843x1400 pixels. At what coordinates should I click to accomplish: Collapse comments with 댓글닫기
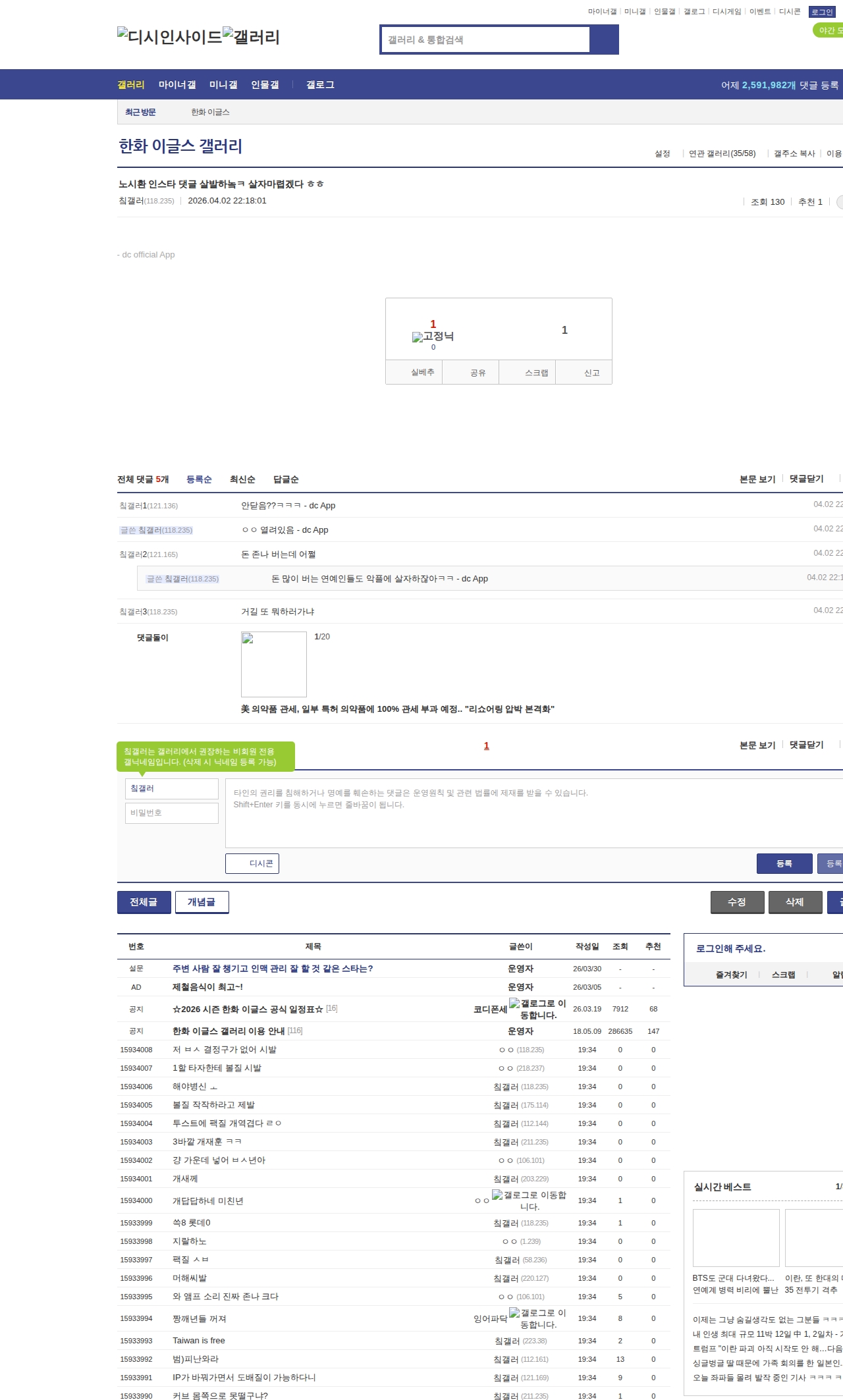click(x=806, y=479)
